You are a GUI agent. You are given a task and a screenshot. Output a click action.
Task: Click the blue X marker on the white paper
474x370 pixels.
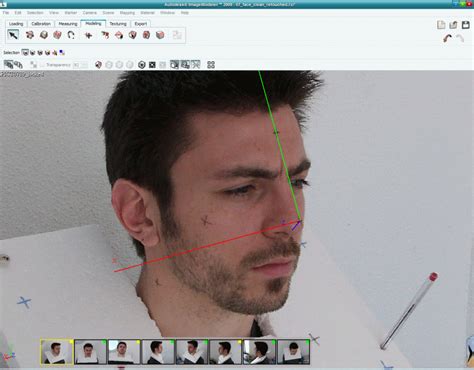24,302
